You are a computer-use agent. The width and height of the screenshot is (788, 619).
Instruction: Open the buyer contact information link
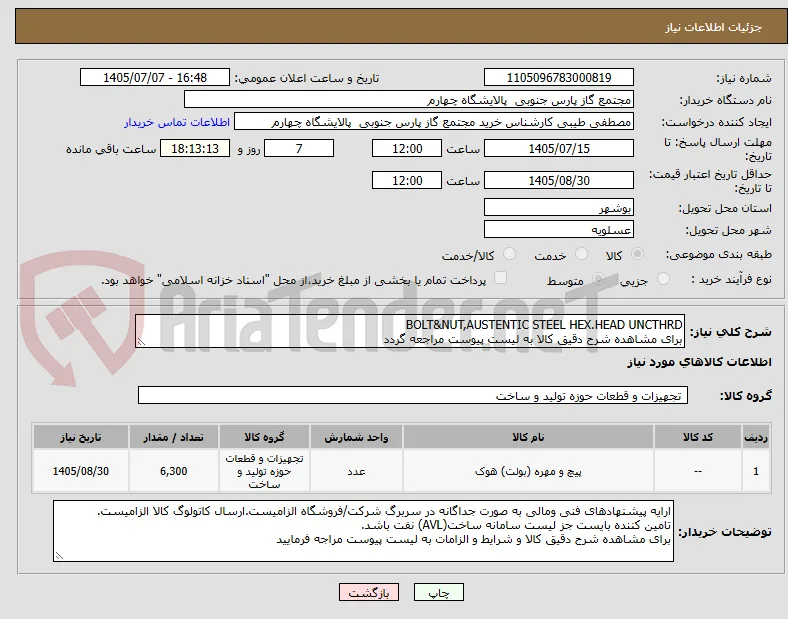(x=177, y=122)
